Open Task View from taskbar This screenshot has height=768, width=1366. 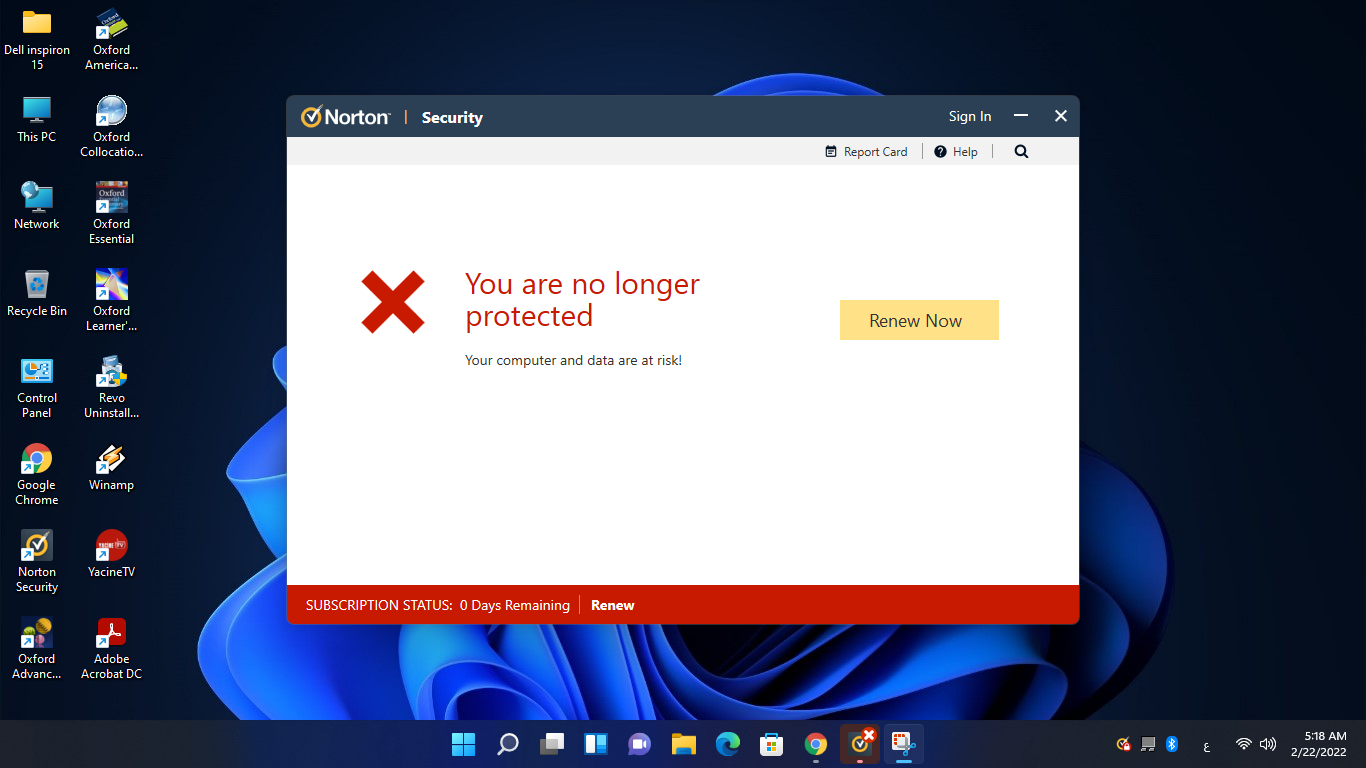(552, 744)
